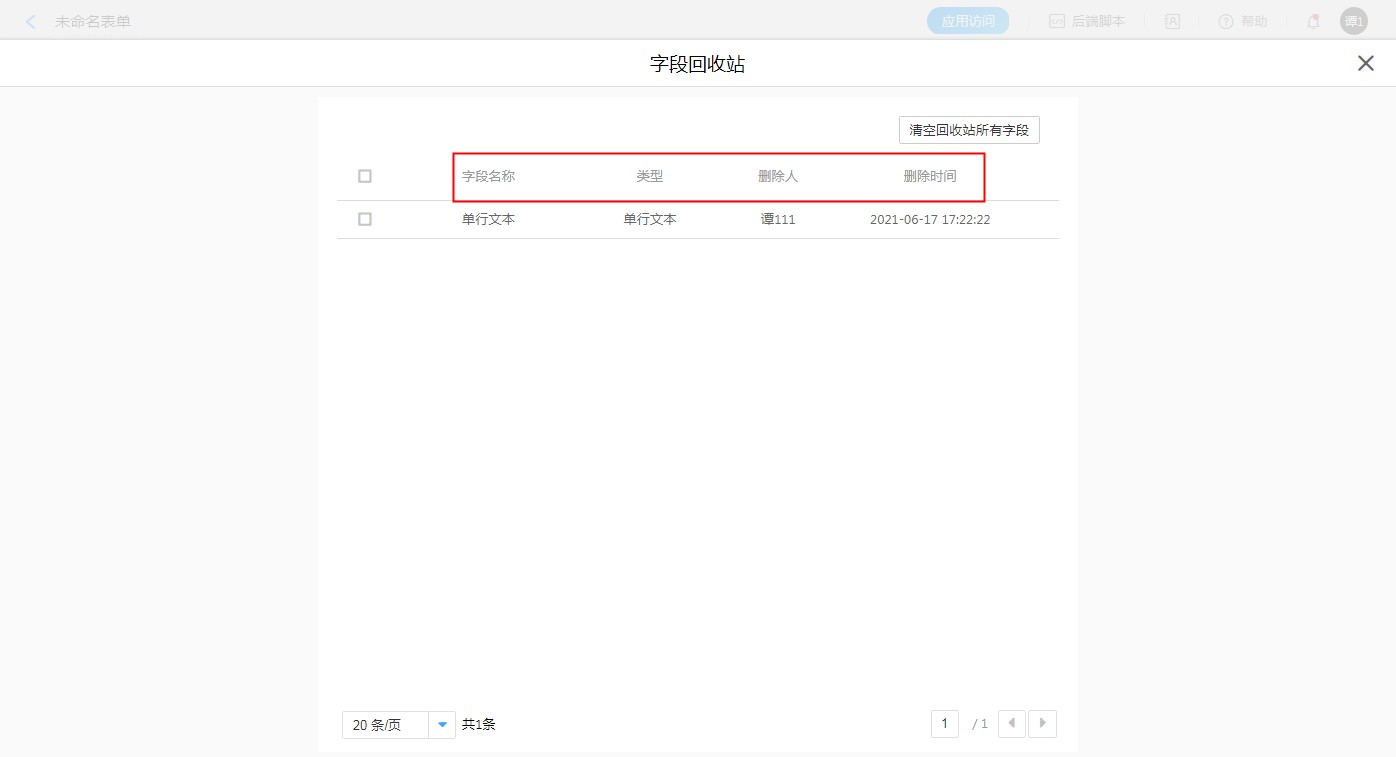Click 清空回收站所有字段 button
1396x757 pixels.
pyautogui.click(x=969, y=130)
